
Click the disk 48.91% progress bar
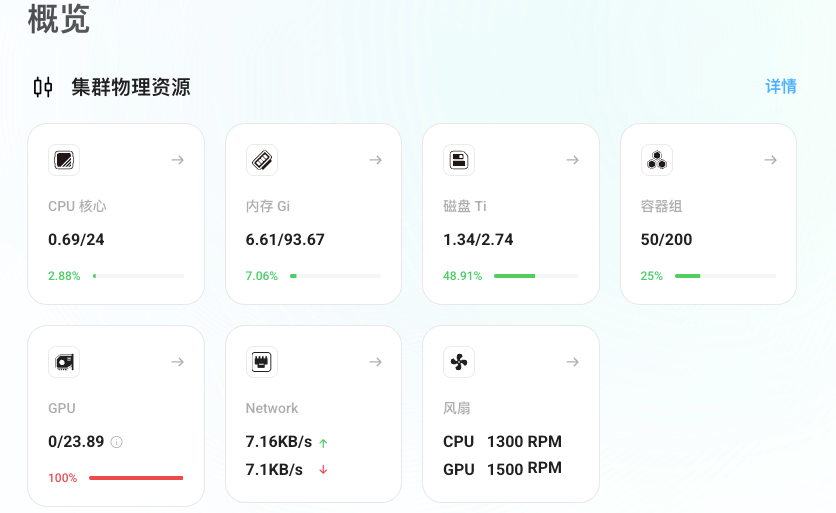coord(536,276)
